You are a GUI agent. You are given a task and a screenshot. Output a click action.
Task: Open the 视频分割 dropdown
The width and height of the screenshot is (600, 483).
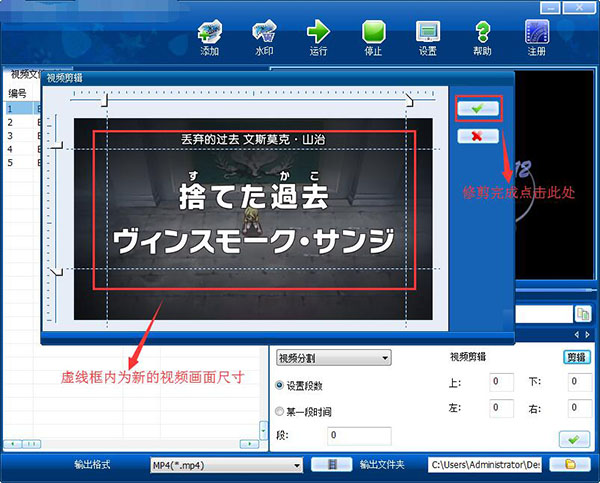pos(333,358)
